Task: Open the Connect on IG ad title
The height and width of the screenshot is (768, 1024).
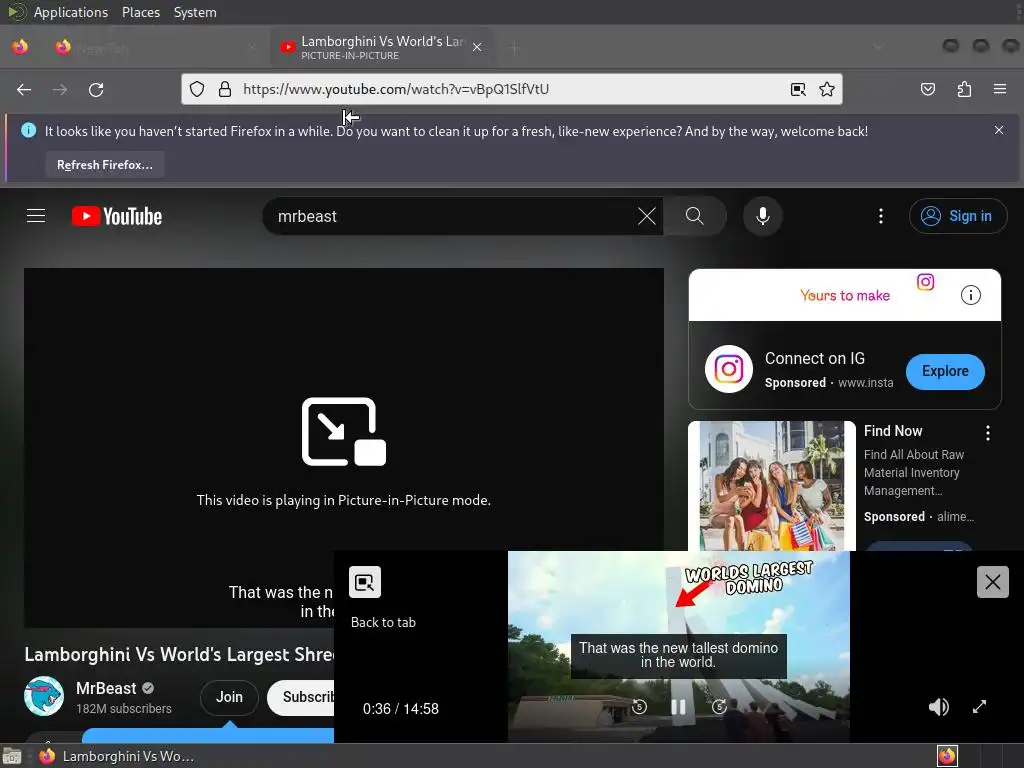Action: click(x=814, y=359)
